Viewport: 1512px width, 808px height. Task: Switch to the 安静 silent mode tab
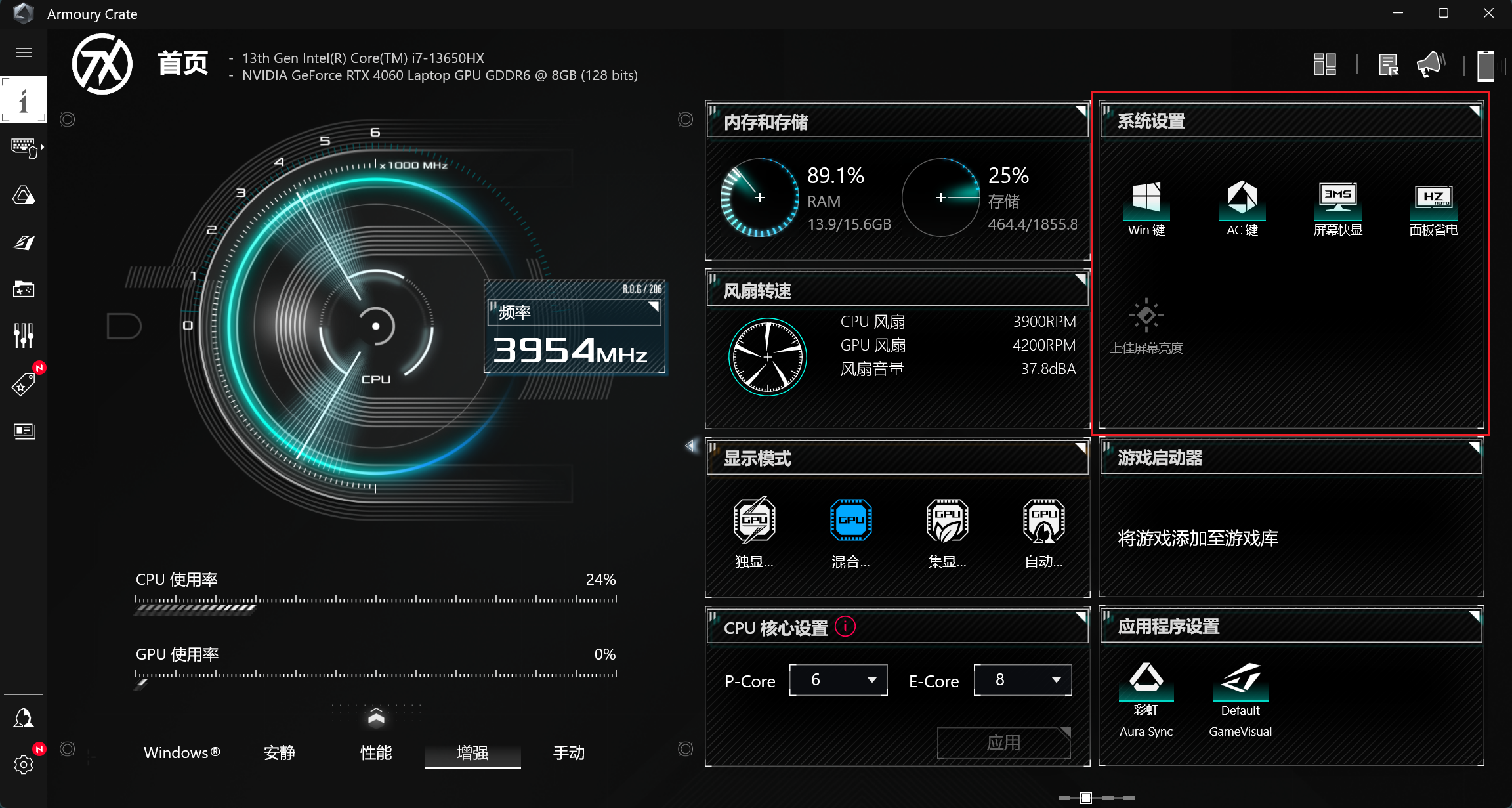280,752
